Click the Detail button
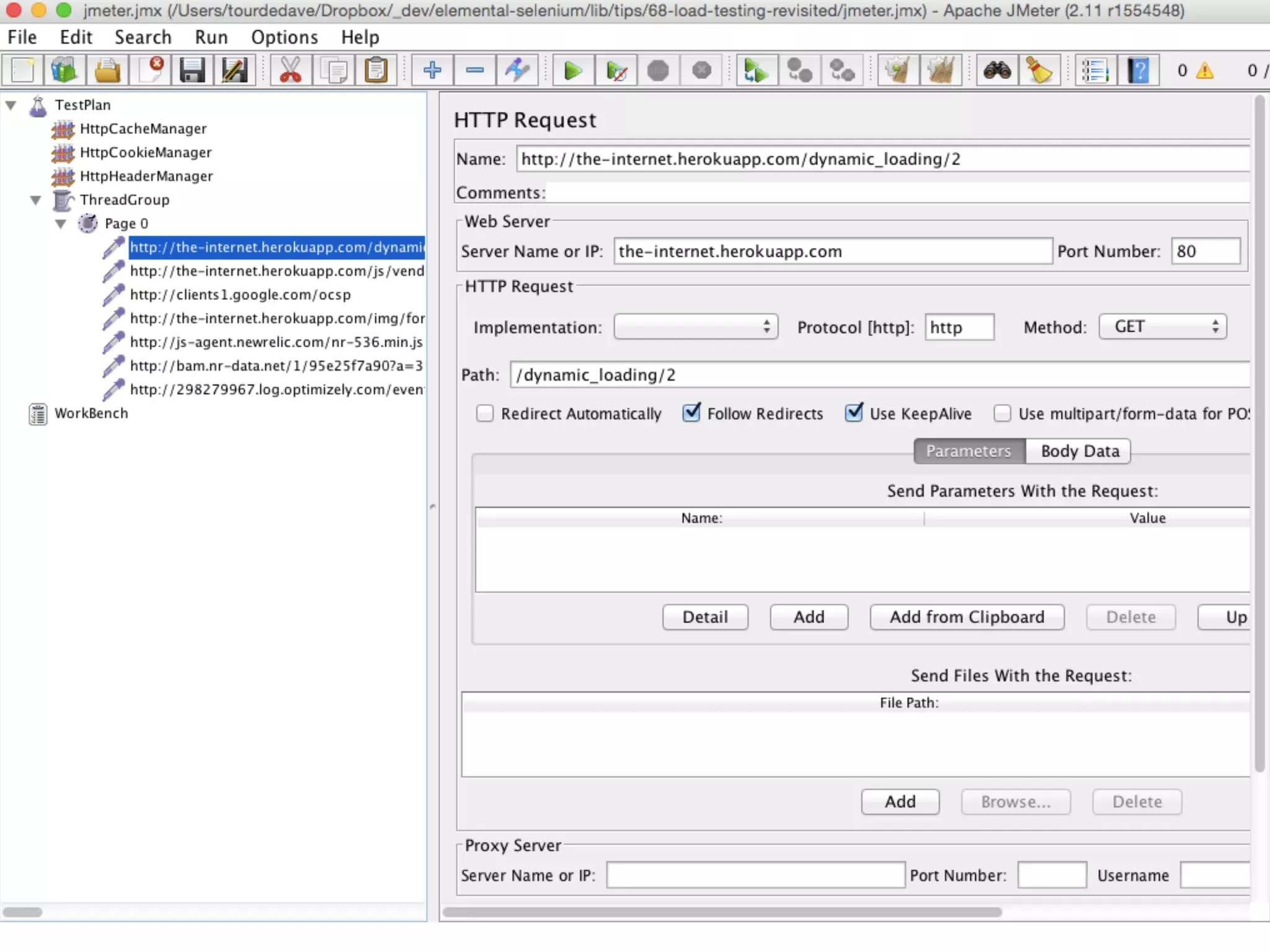 click(705, 617)
